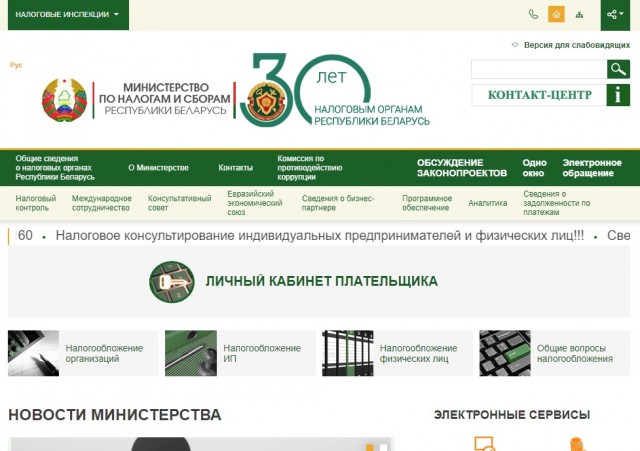Open Электронное обращение menu item
Viewport: 640px width, 451px height.
coord(592,168)
